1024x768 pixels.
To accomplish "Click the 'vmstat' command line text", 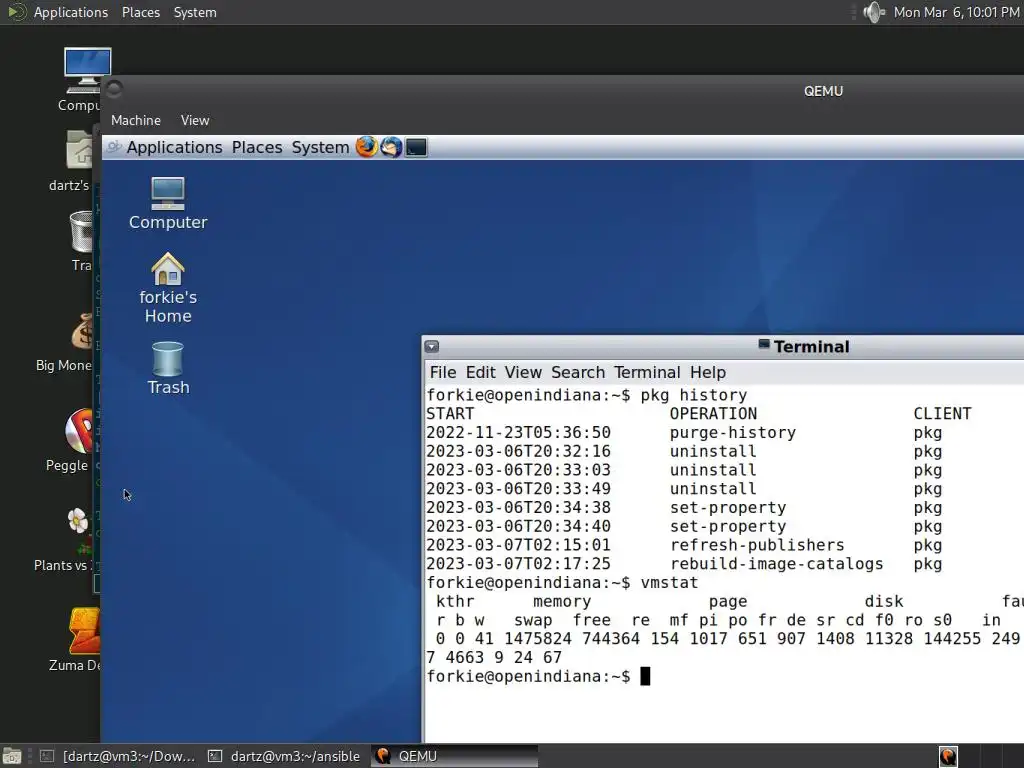I will click(x=669, y=583).
